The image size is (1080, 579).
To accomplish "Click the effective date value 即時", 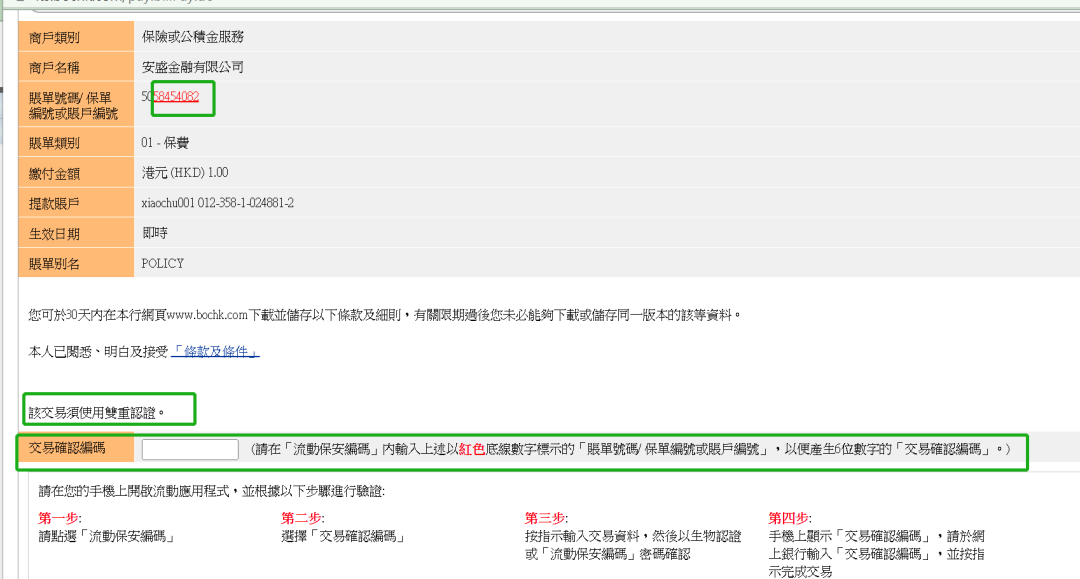I will coord(155,233).
